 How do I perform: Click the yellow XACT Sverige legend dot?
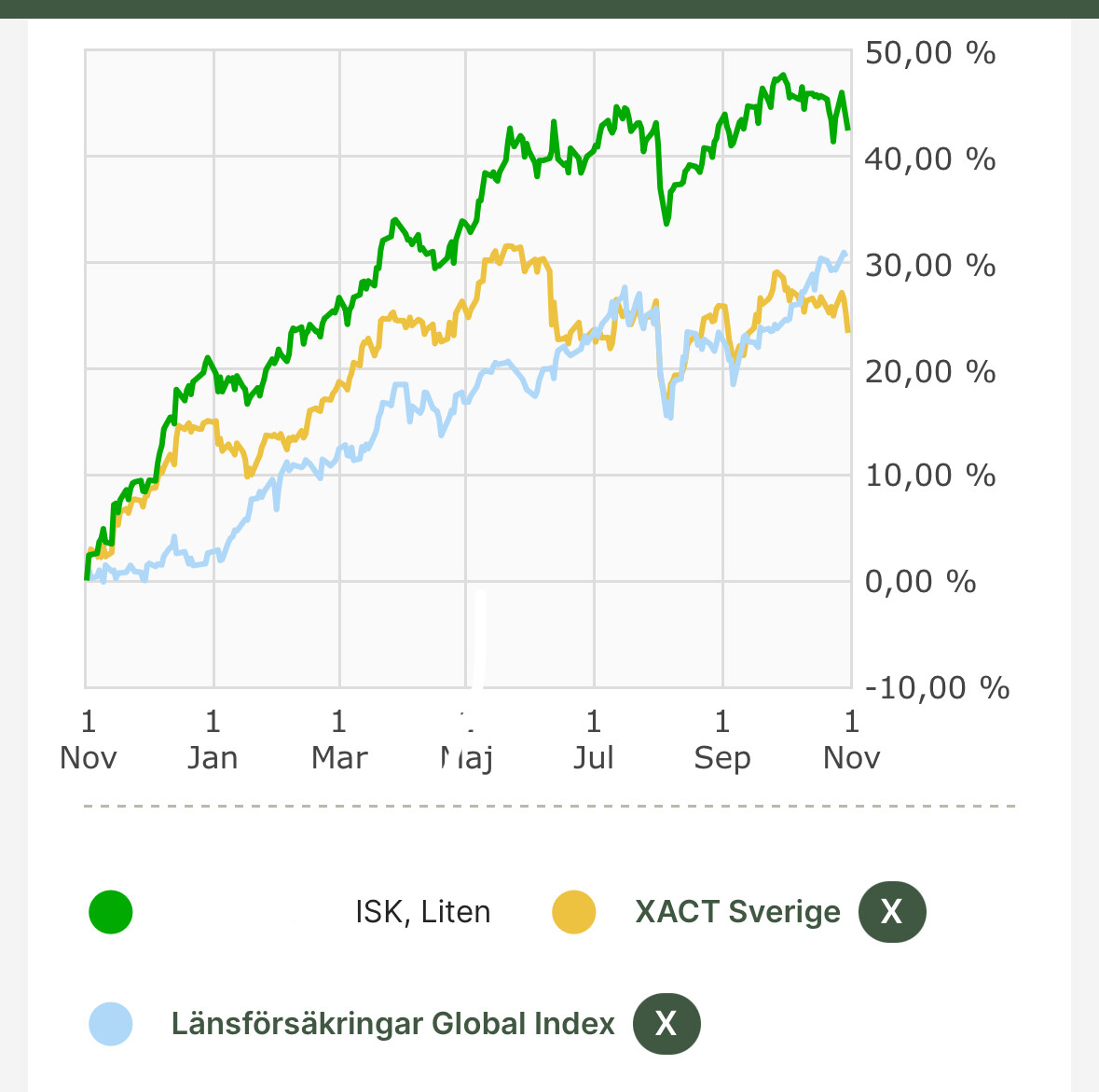[x=573, y=911]
